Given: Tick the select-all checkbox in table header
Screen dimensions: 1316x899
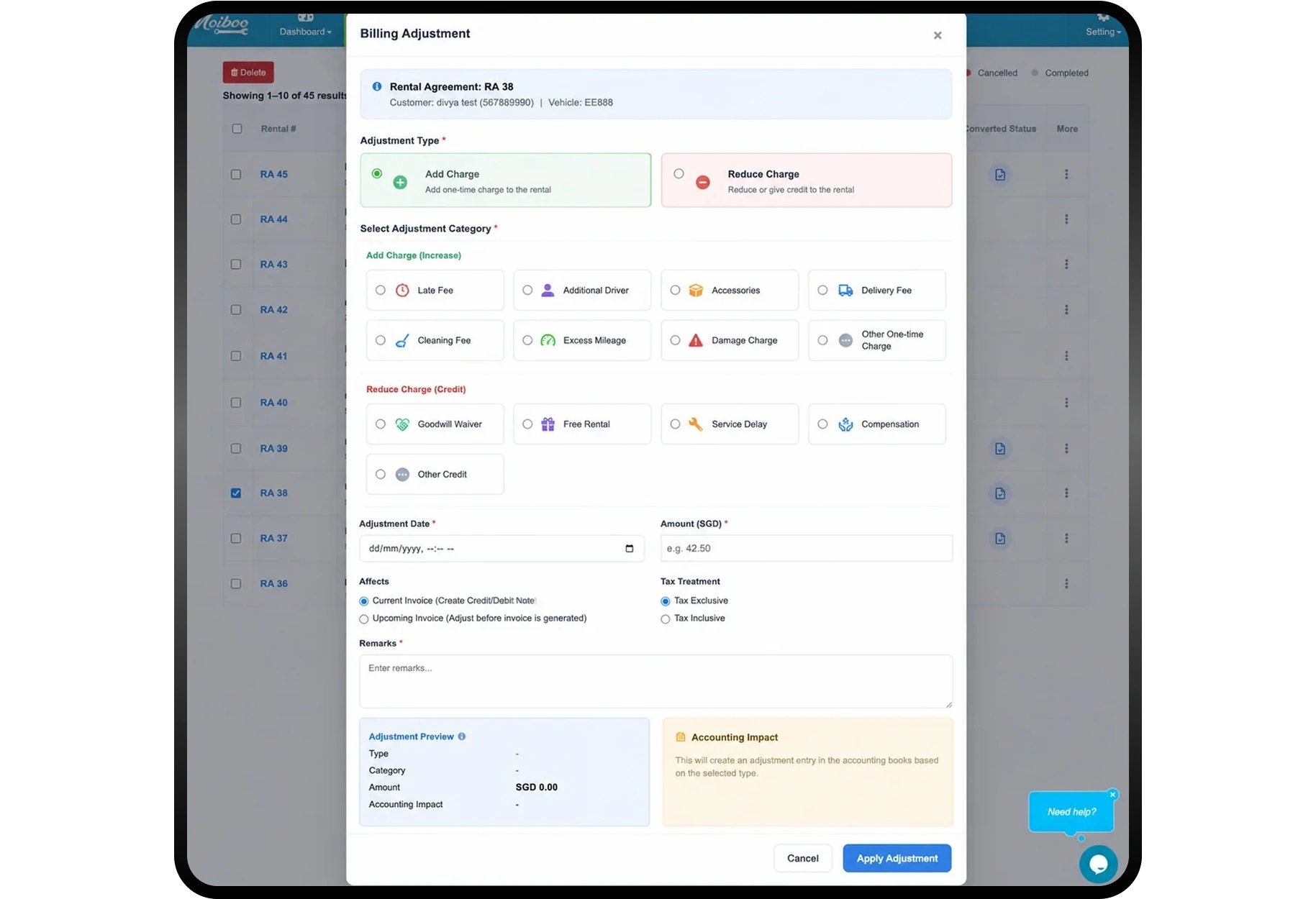Looking at the screenshot, I should [237, 129].
